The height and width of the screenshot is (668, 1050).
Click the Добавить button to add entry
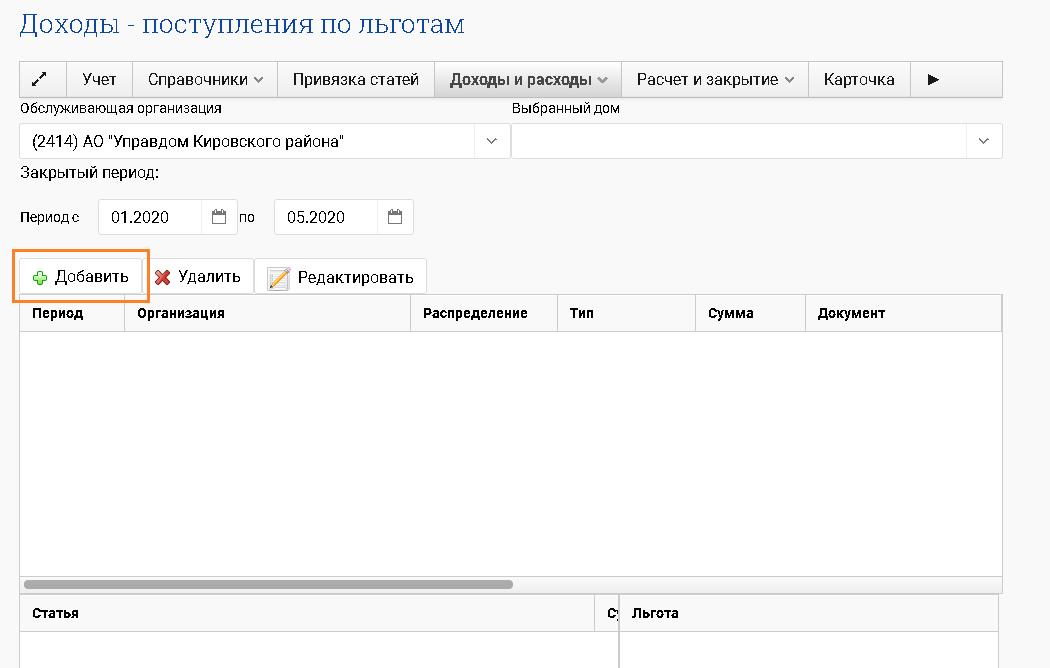point(81,277)
